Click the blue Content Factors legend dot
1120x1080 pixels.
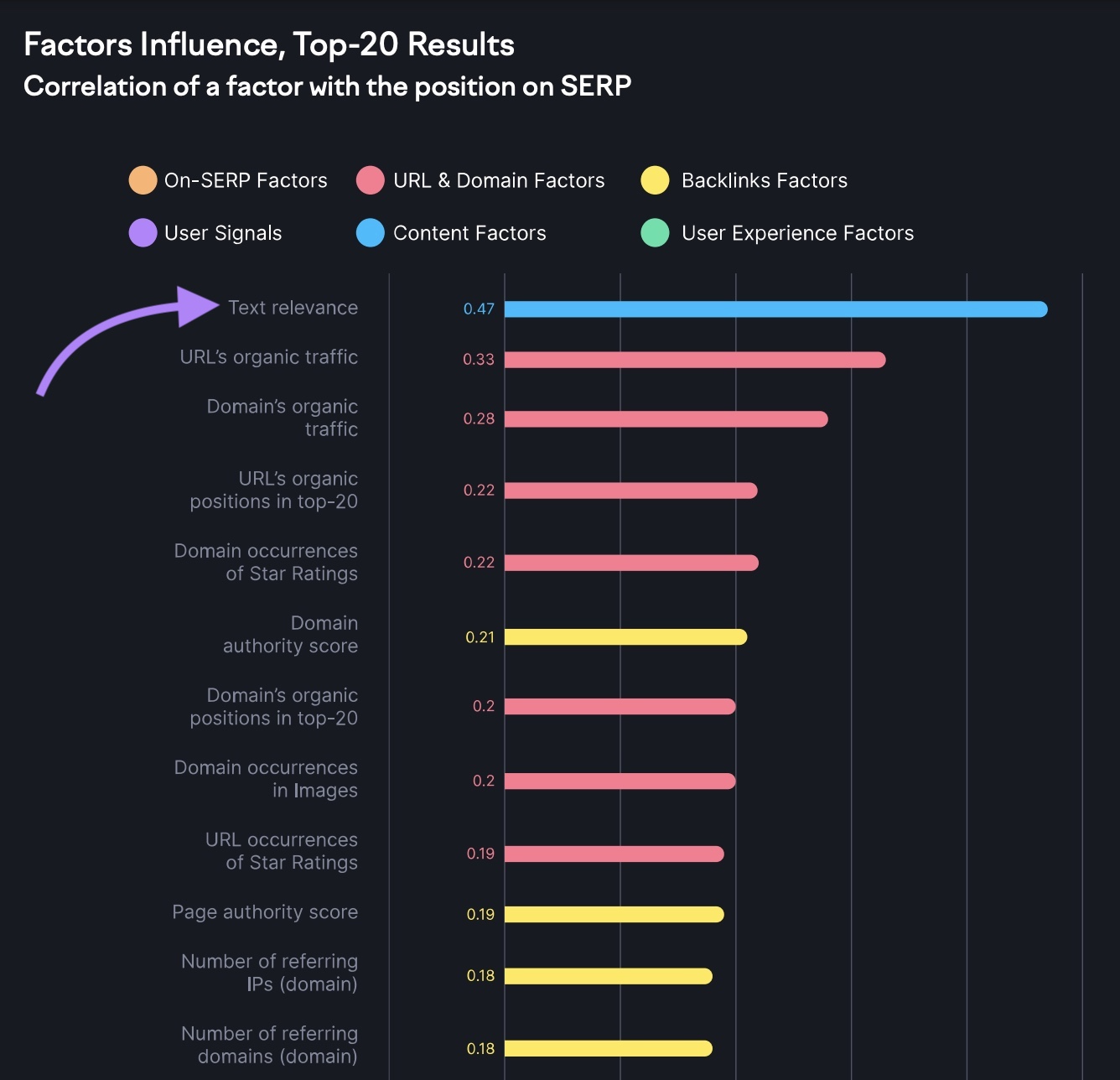coord(370,233)
